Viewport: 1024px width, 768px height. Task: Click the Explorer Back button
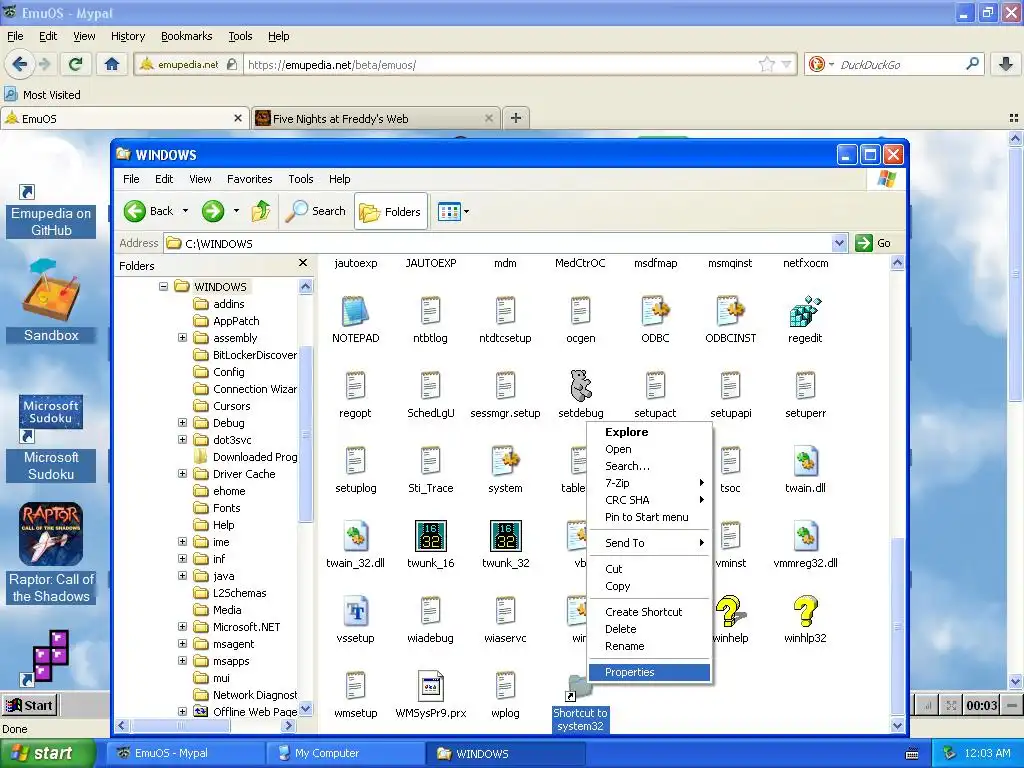(x=148, y=211)
